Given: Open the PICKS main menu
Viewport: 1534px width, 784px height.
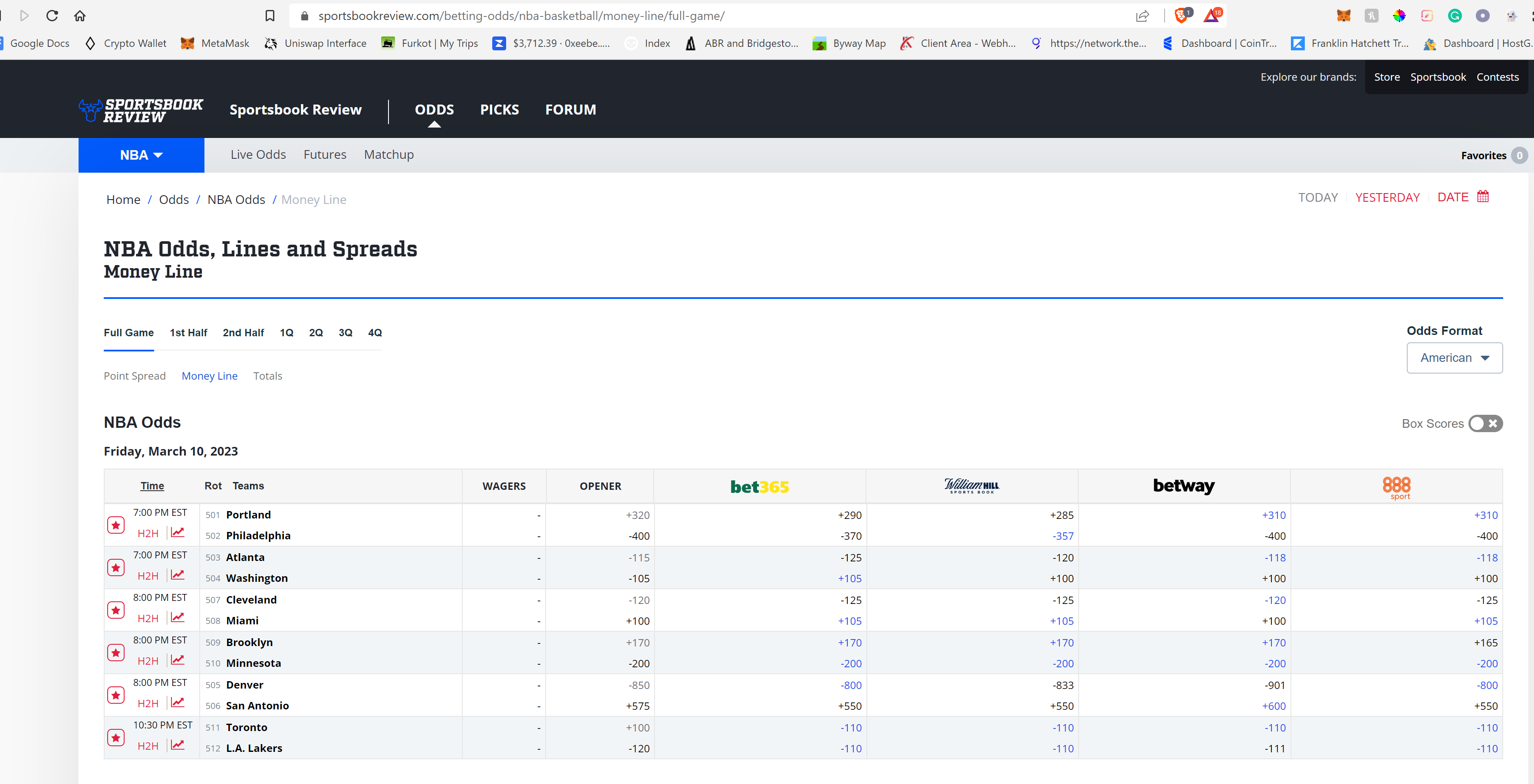Looking at the screenshot, I should coord(500,109).
